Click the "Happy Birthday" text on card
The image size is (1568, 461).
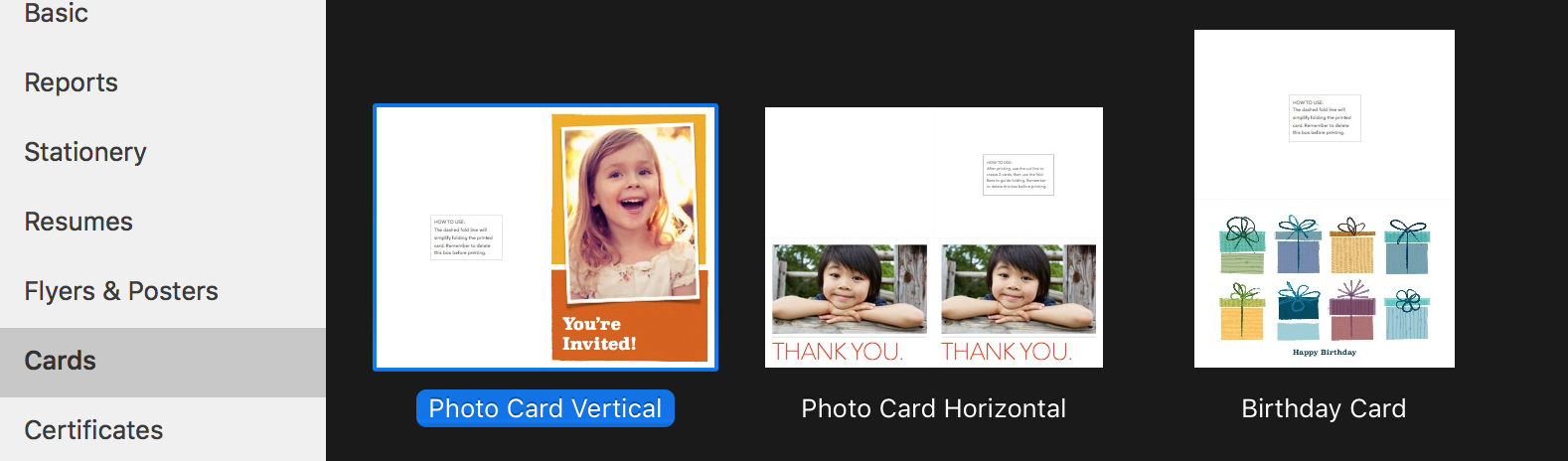coord(1325,353)
